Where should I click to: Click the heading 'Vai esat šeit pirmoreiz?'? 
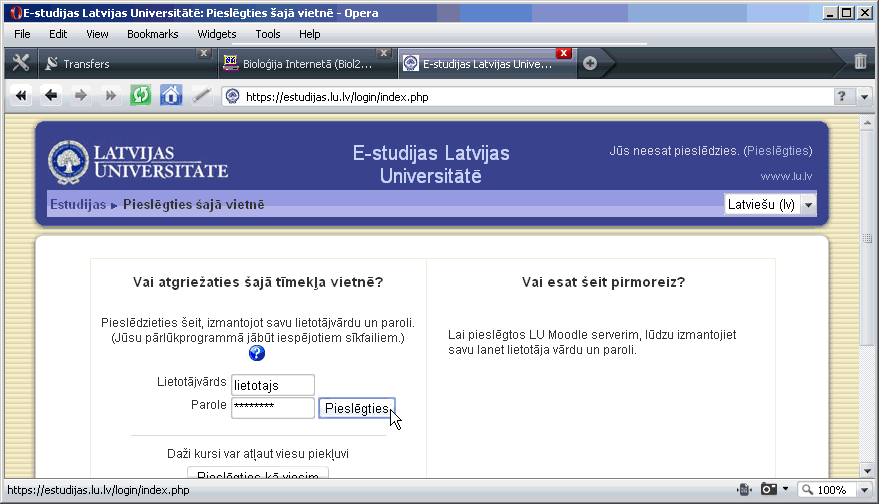coord(603,282)
